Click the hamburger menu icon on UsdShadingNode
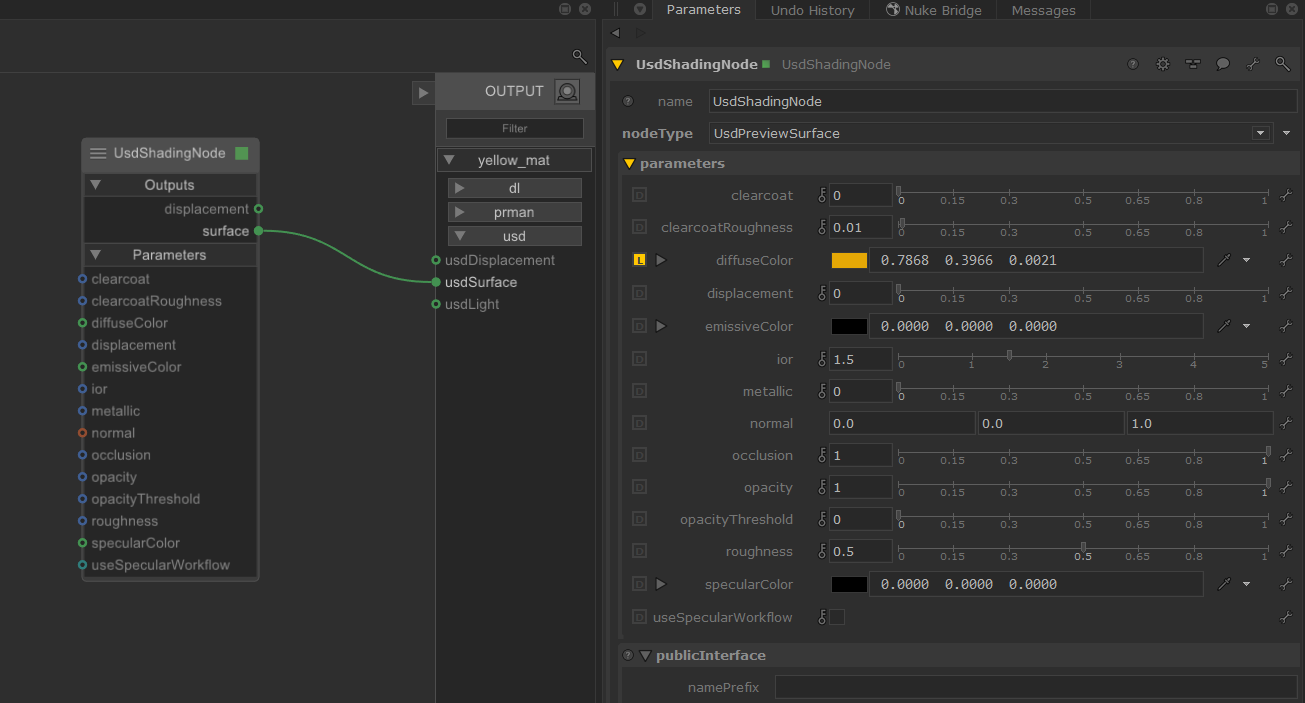 tap(98, 153)
